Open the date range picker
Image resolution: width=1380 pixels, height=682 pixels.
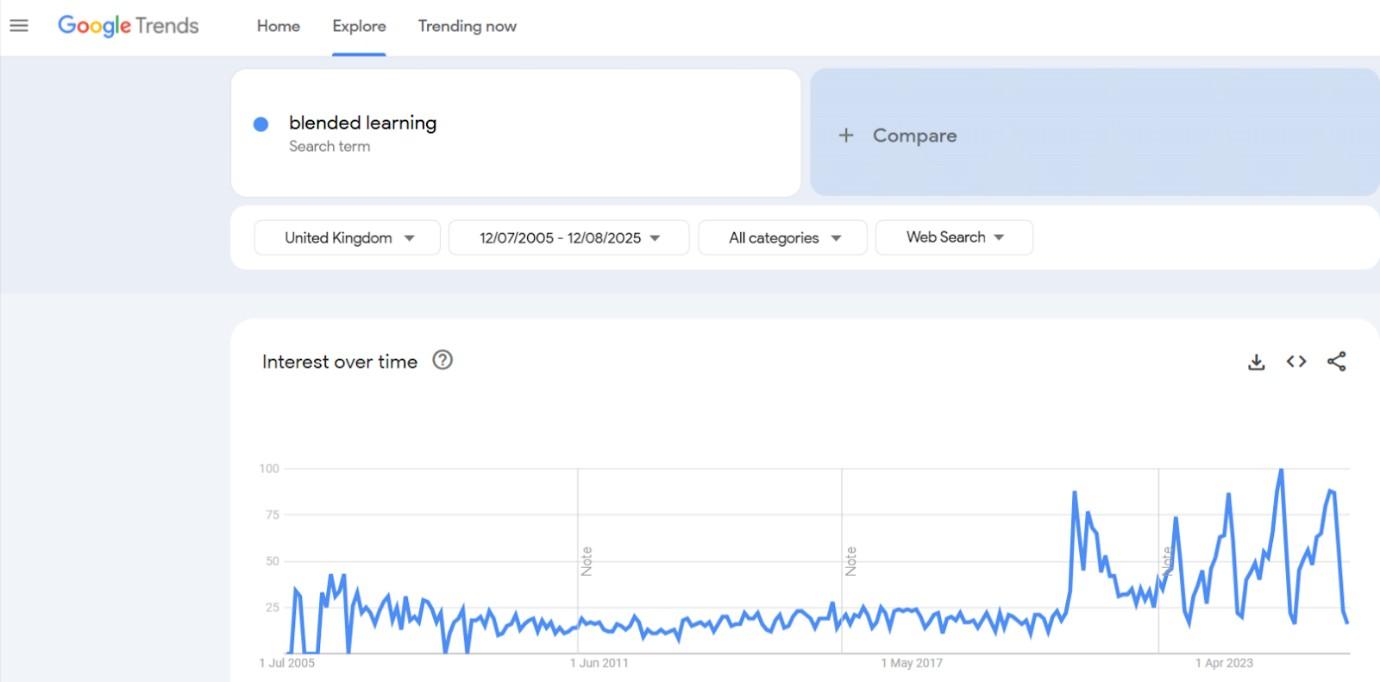(x=568, y=238)
